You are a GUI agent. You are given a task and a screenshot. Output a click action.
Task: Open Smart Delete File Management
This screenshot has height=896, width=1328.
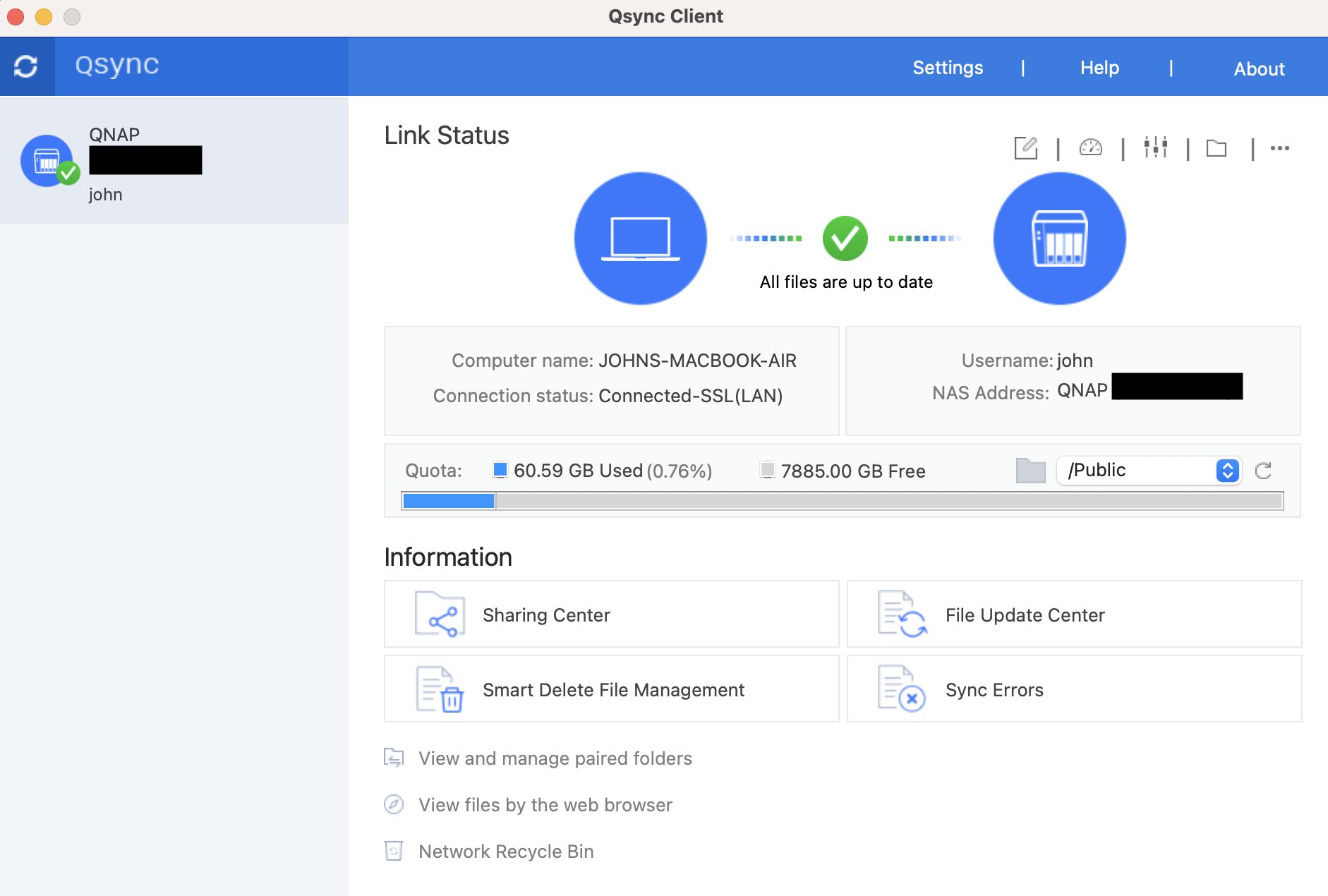pyautogui.click(x=612, y=689)
